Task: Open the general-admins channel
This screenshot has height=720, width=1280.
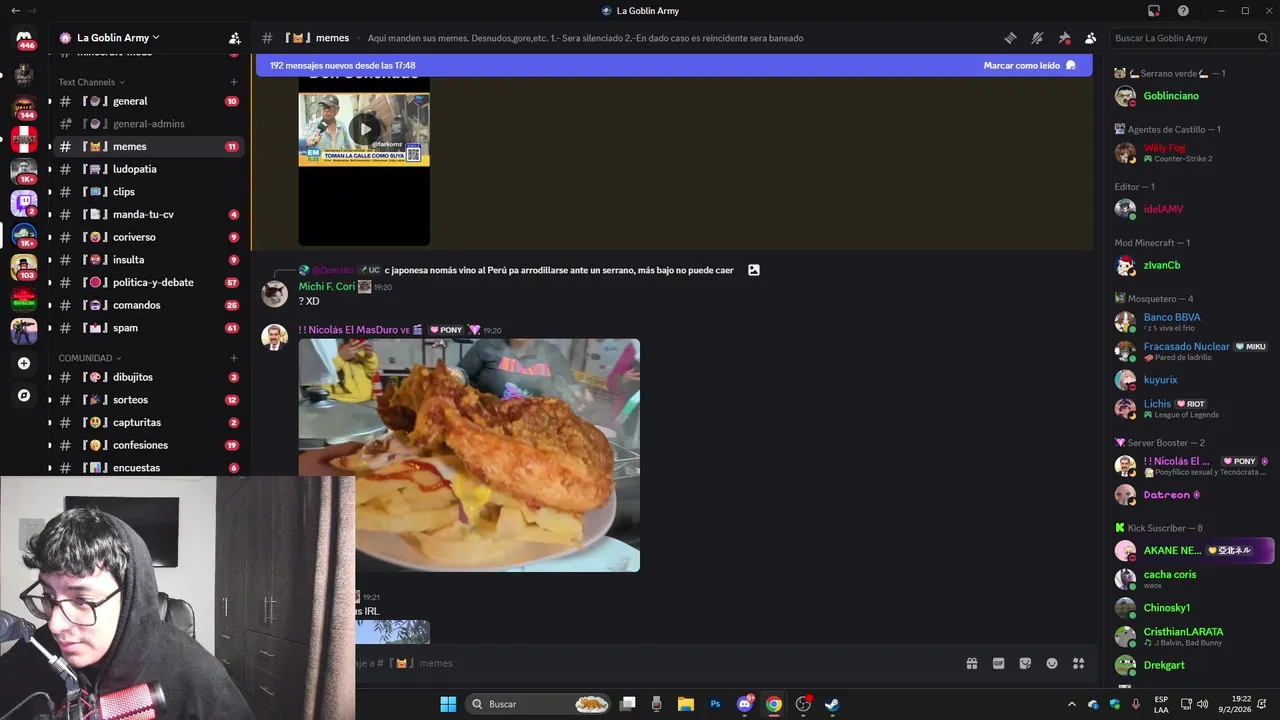Action: [148, 124]
